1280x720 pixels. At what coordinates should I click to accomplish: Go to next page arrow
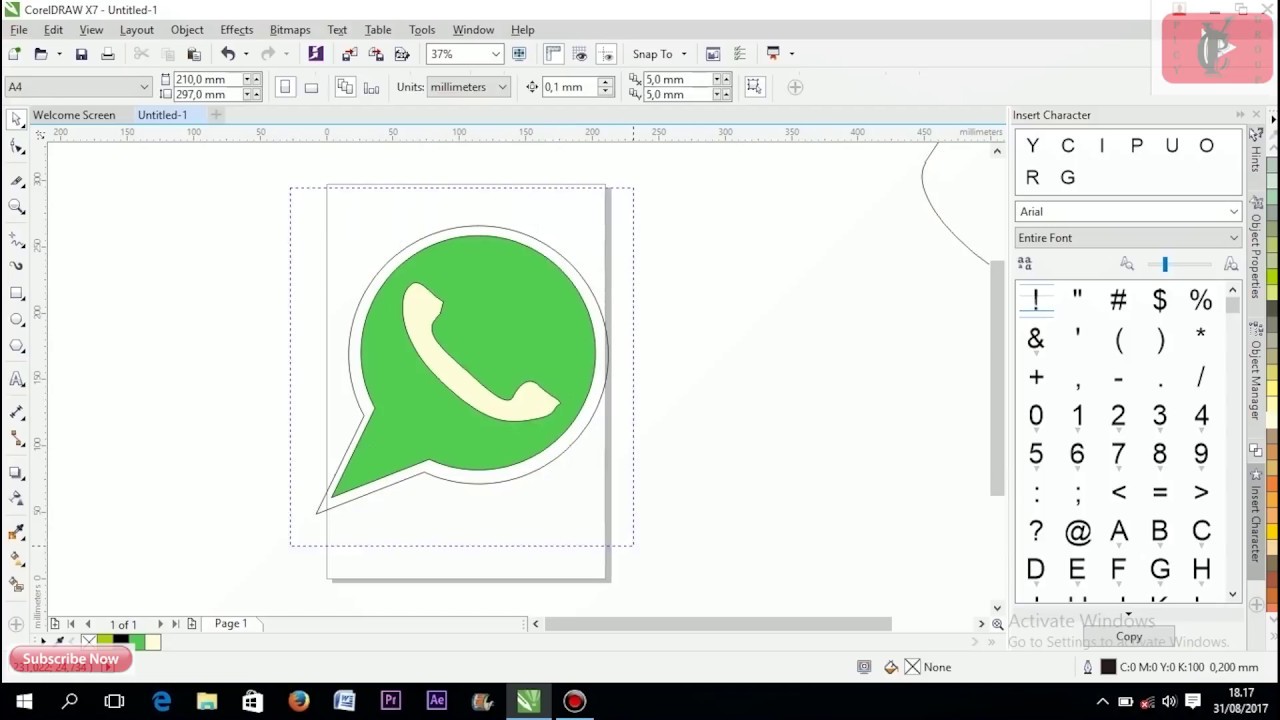tap(160, 624)
